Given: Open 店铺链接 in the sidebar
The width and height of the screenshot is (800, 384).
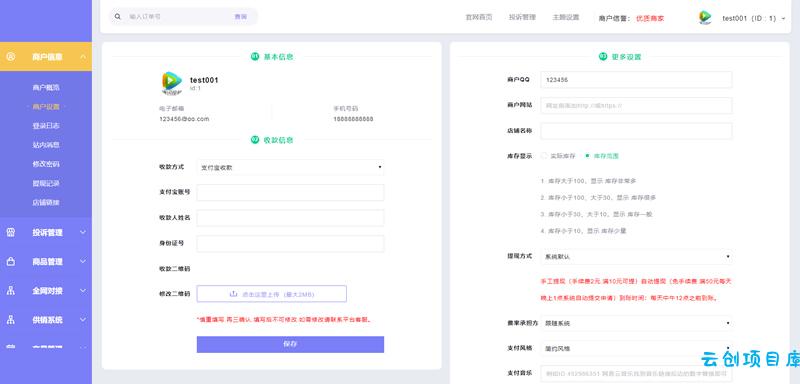Looking at the screenshot, I should tap(46, 202).
